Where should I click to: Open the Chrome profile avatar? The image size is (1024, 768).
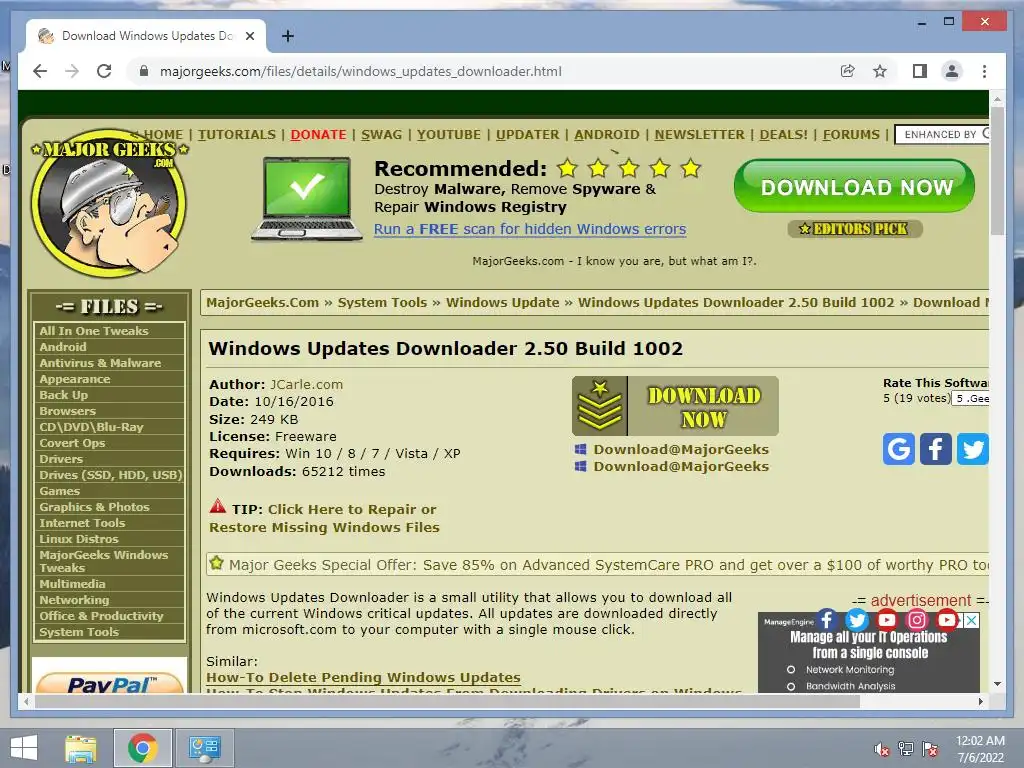coord(952,71)
